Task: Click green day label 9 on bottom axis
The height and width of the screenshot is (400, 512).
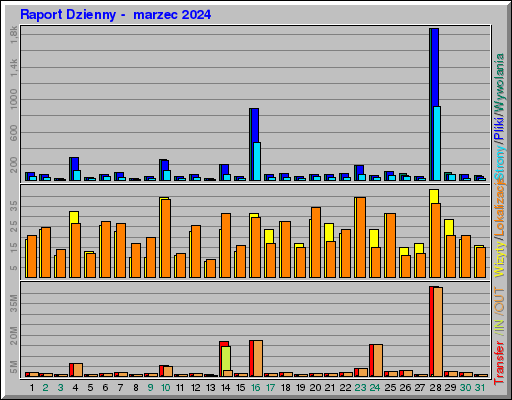Action: pyautogui.click(x=150, y=388)
